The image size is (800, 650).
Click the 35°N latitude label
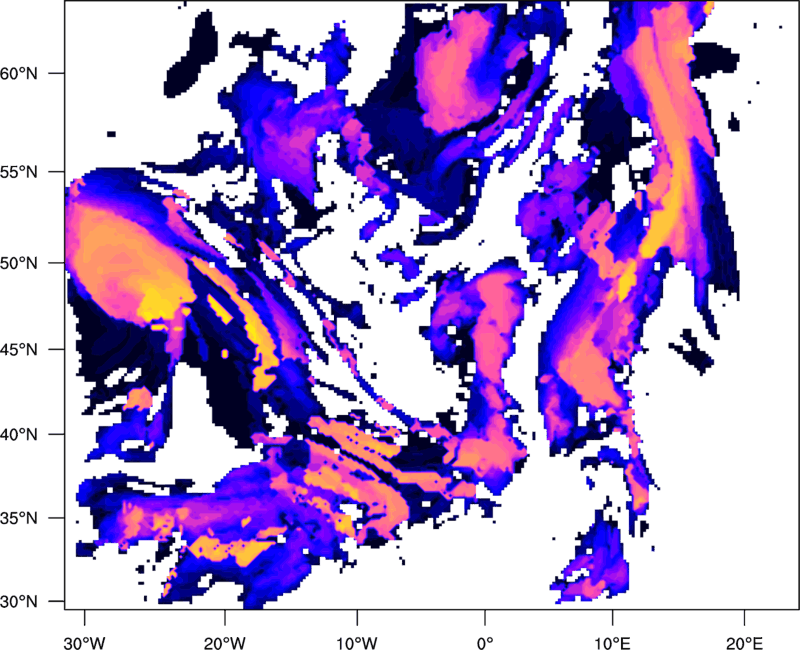point(19,518)
